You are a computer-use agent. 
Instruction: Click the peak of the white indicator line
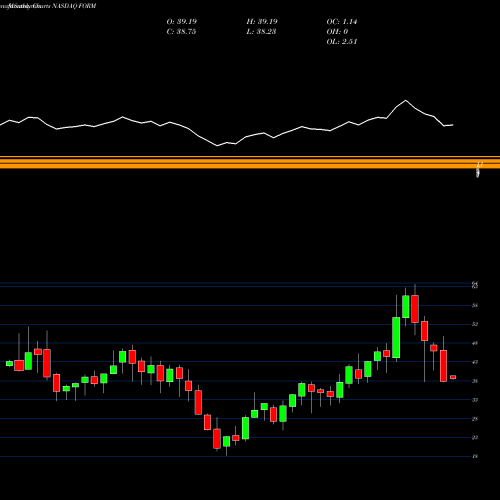(x=406, y=100)
